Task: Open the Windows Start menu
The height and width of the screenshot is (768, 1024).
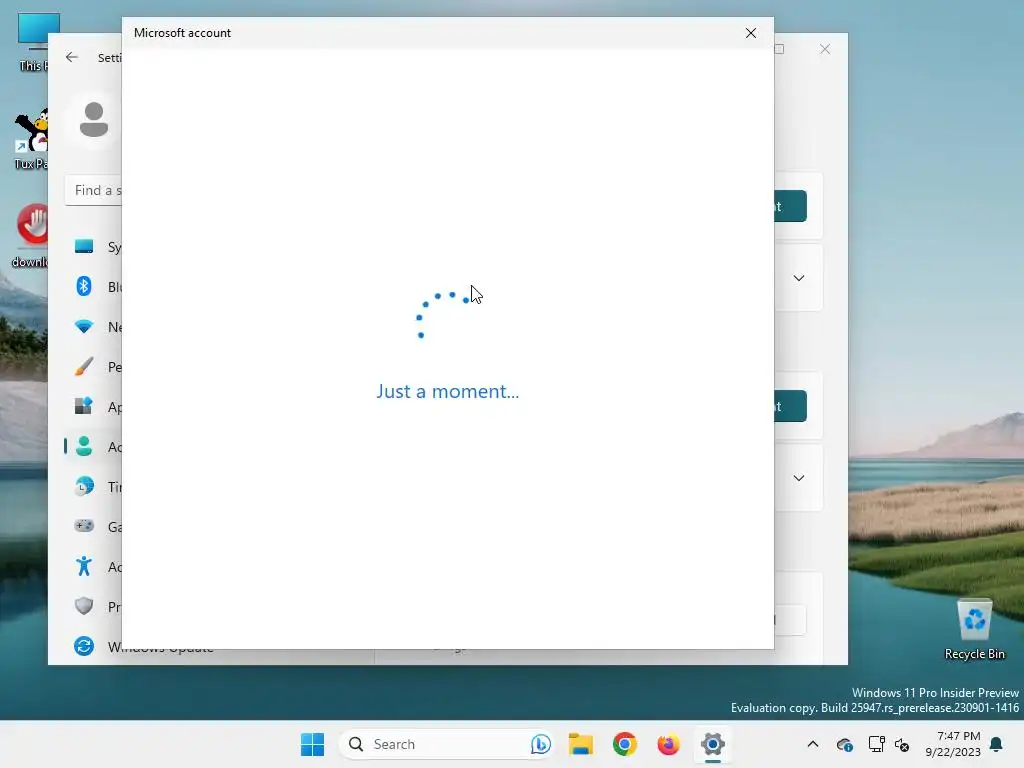Action: tap(312, 744)
